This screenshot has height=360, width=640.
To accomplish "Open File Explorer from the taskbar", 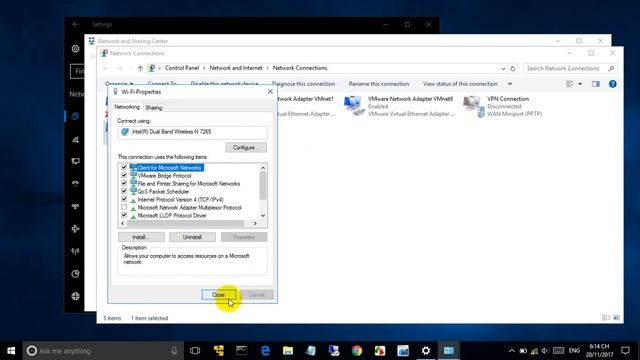I will coord(288,351).
